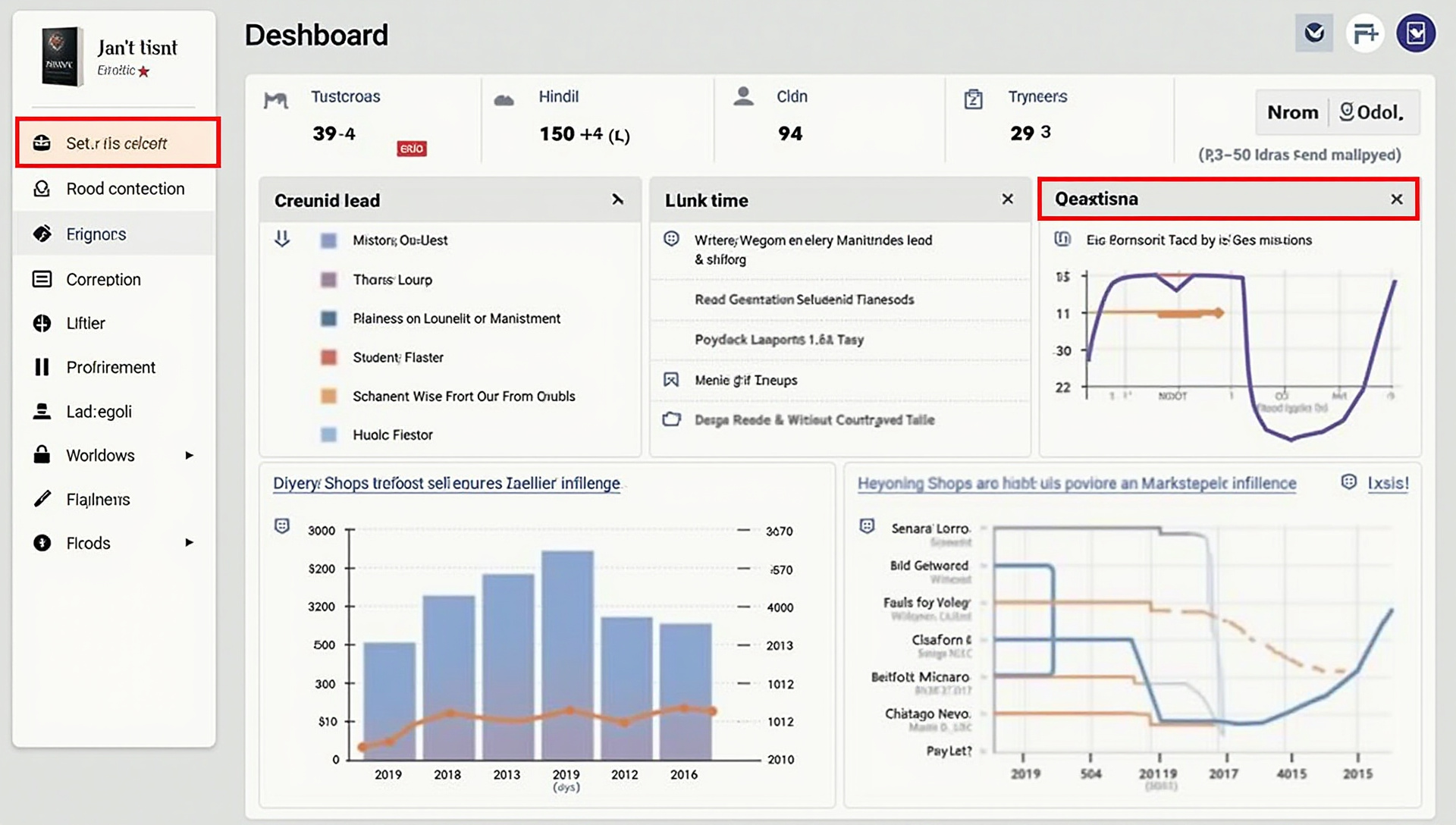Screen dimensions: 1456x825
Task: Click the Nrom button
Action: pos(1292,112)
